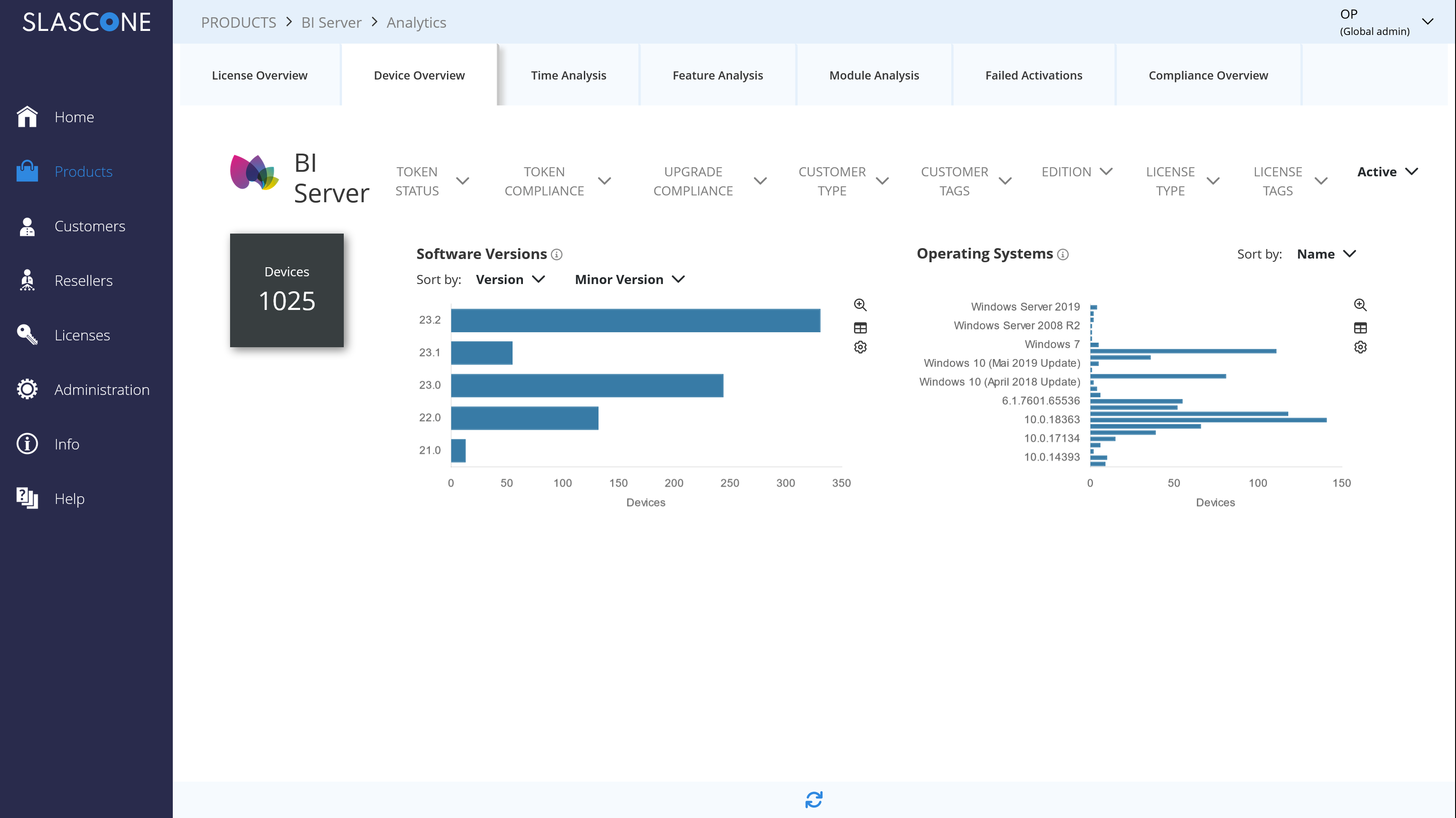Expand the Customer Tags filter
Screen dimensions: 1456x818
pos(966,181)
